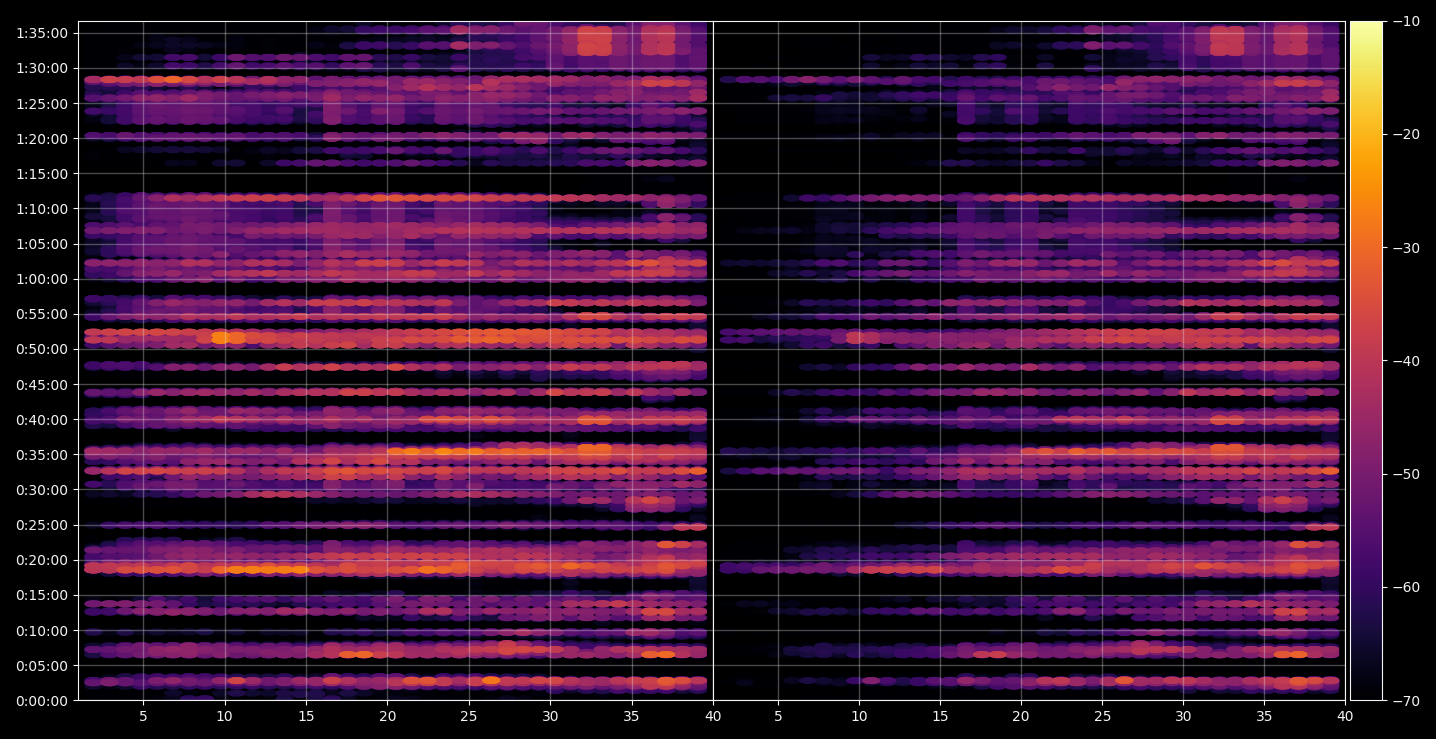Select the 1:05:00 y-axis tick label
The width and height of the screenshot is (1436, 739).
click(x=42, y=244)
